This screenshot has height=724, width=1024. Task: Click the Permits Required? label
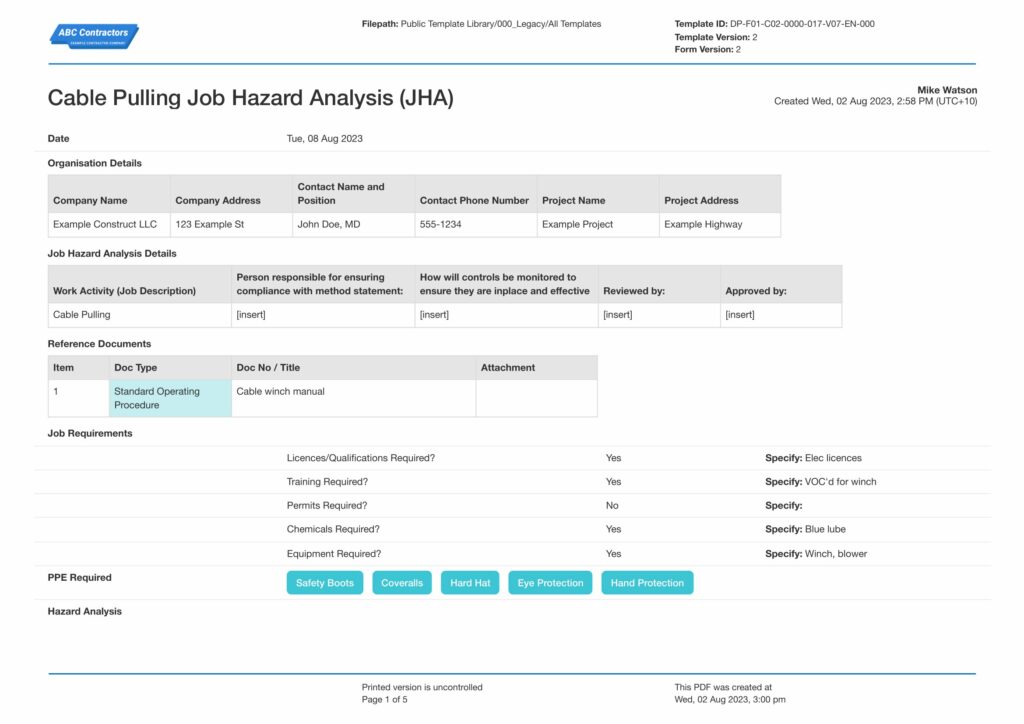327,505
